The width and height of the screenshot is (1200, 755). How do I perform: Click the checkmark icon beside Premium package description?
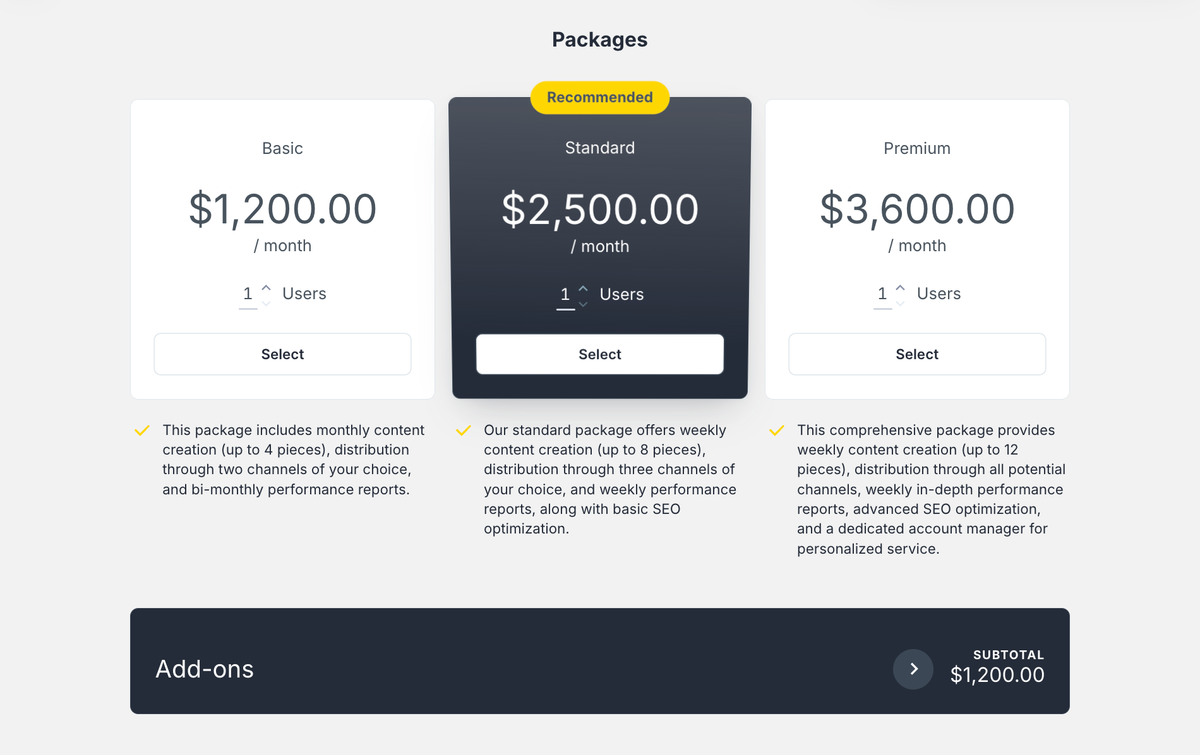coord(777,429)
